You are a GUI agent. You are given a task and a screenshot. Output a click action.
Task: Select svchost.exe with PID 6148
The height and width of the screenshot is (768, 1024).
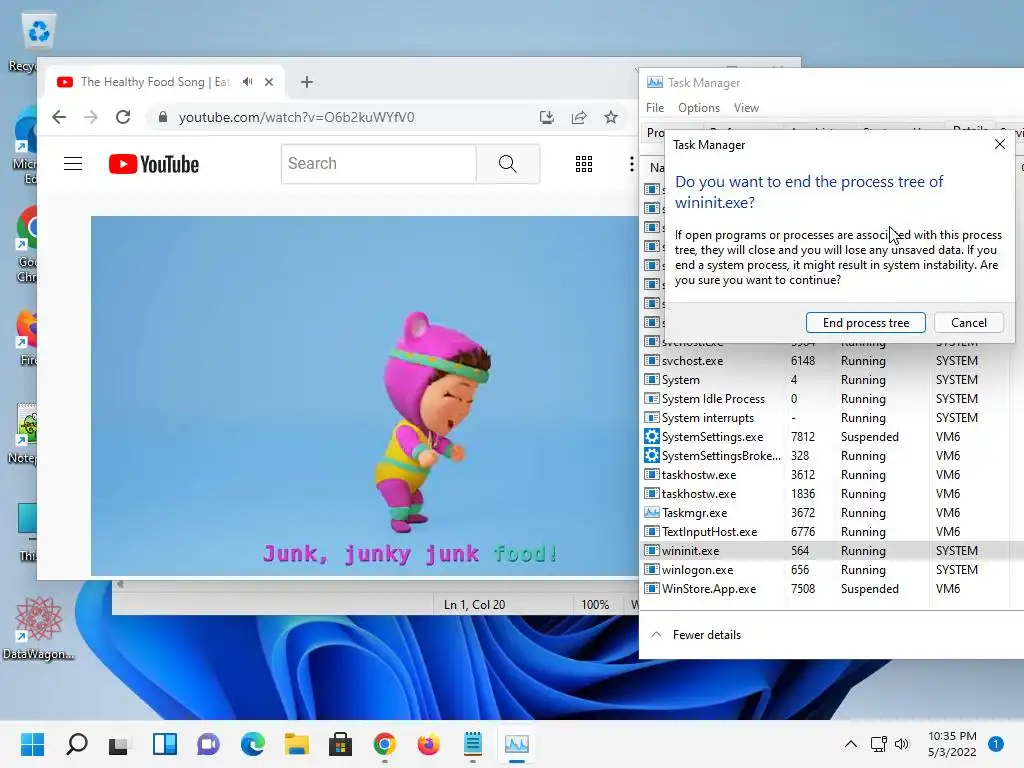(x=831, y=360)
